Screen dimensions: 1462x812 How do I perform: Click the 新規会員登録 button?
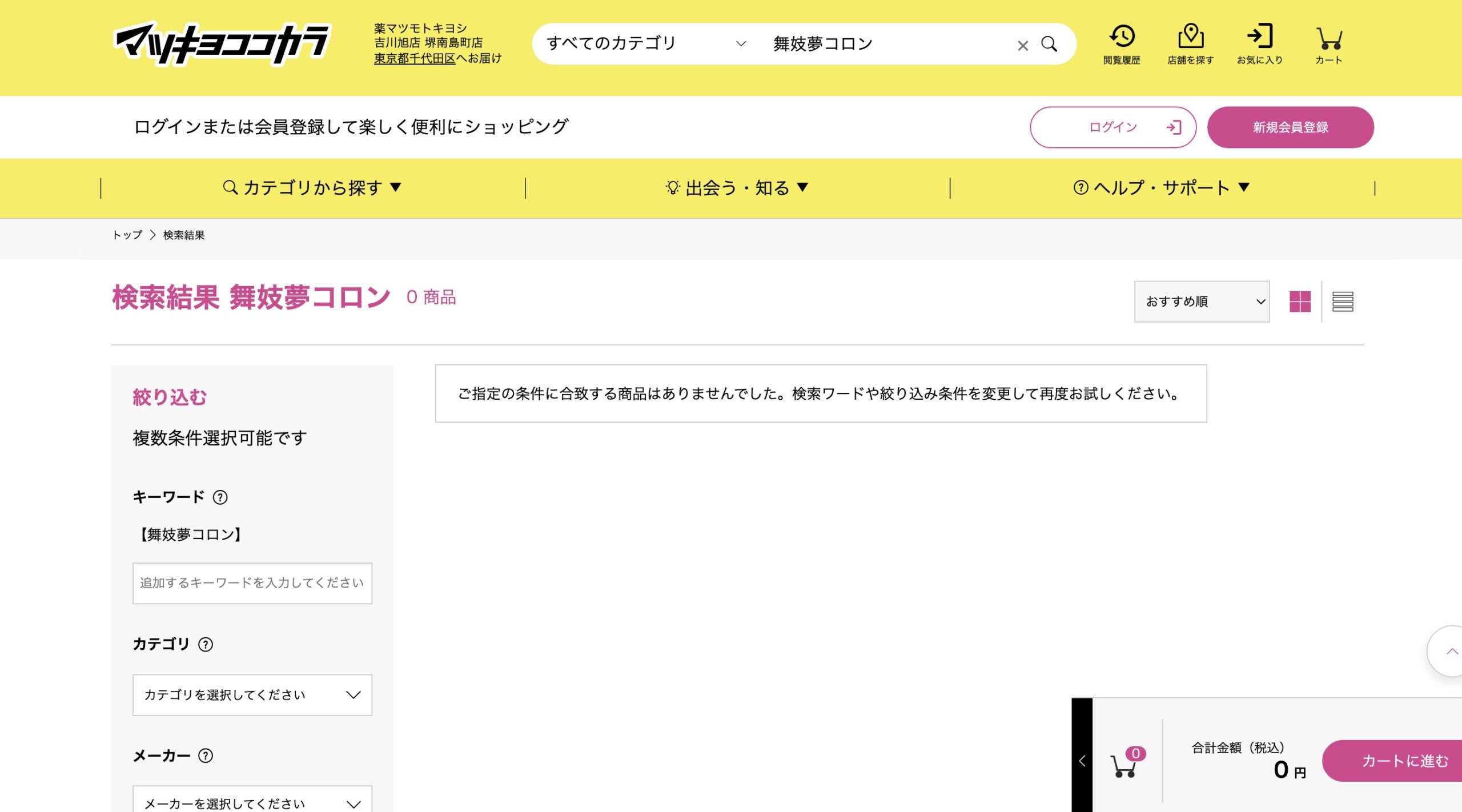point(1290,127)
